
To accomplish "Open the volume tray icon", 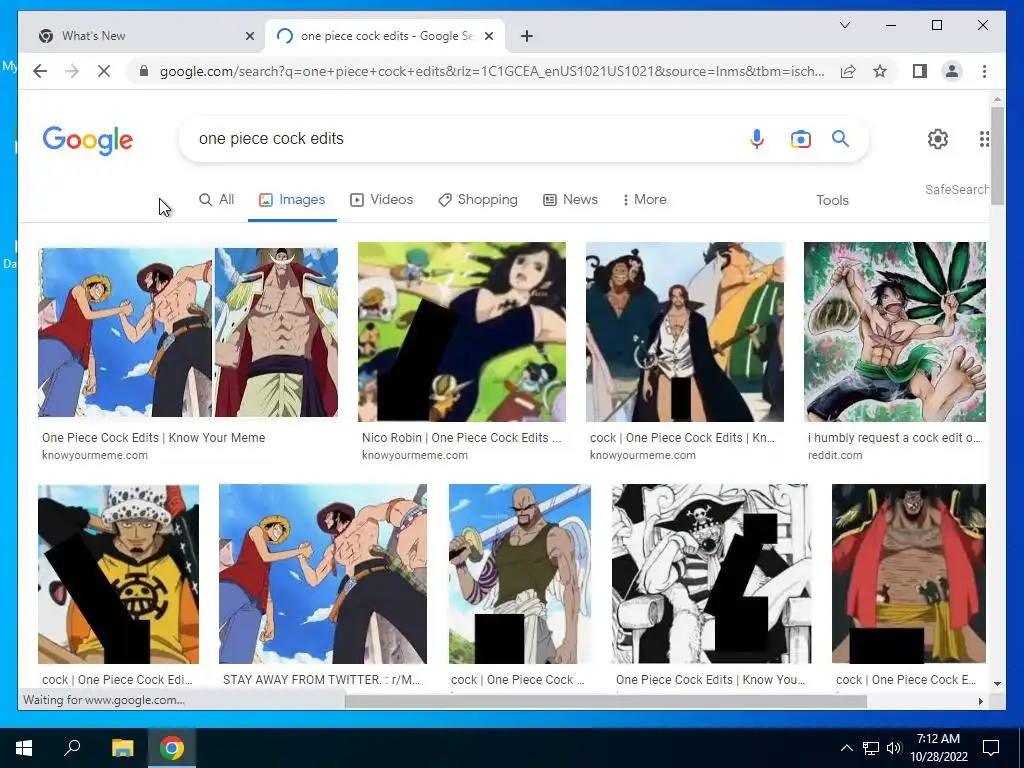I will [x=894, y=748].
